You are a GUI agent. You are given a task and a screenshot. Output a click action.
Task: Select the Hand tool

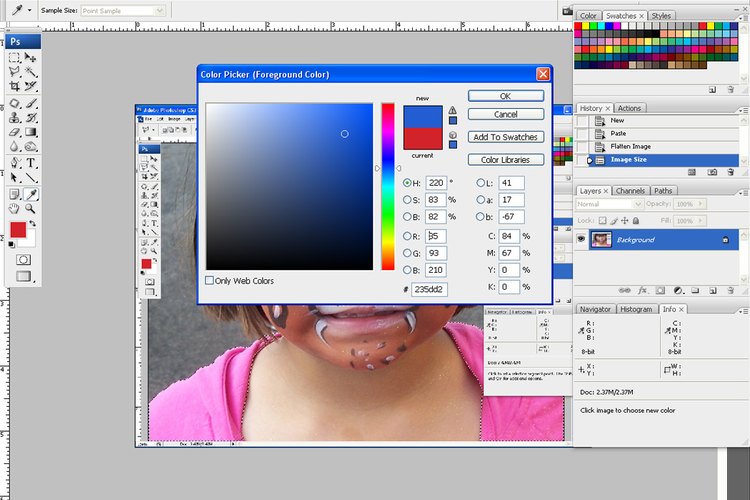pyautogui.click(x=14, y=209)
